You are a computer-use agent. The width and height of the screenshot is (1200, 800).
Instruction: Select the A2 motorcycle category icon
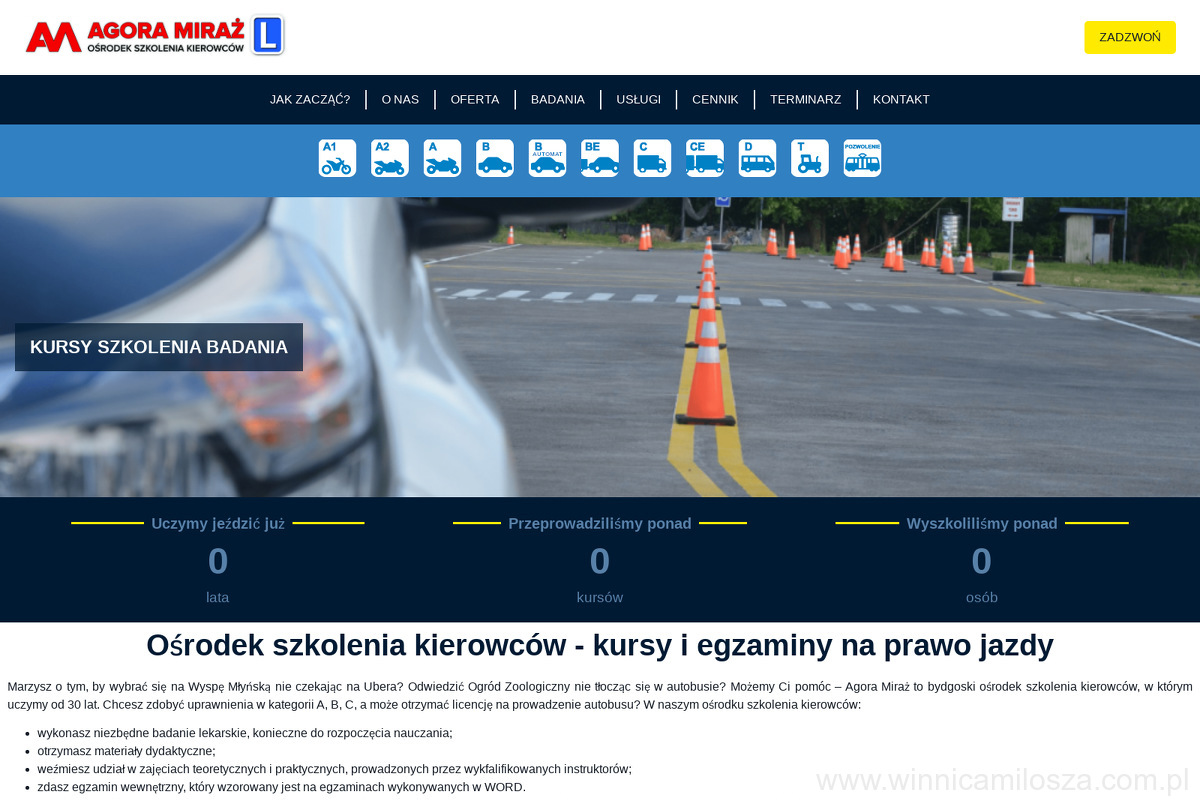click(x=390, y=158)
